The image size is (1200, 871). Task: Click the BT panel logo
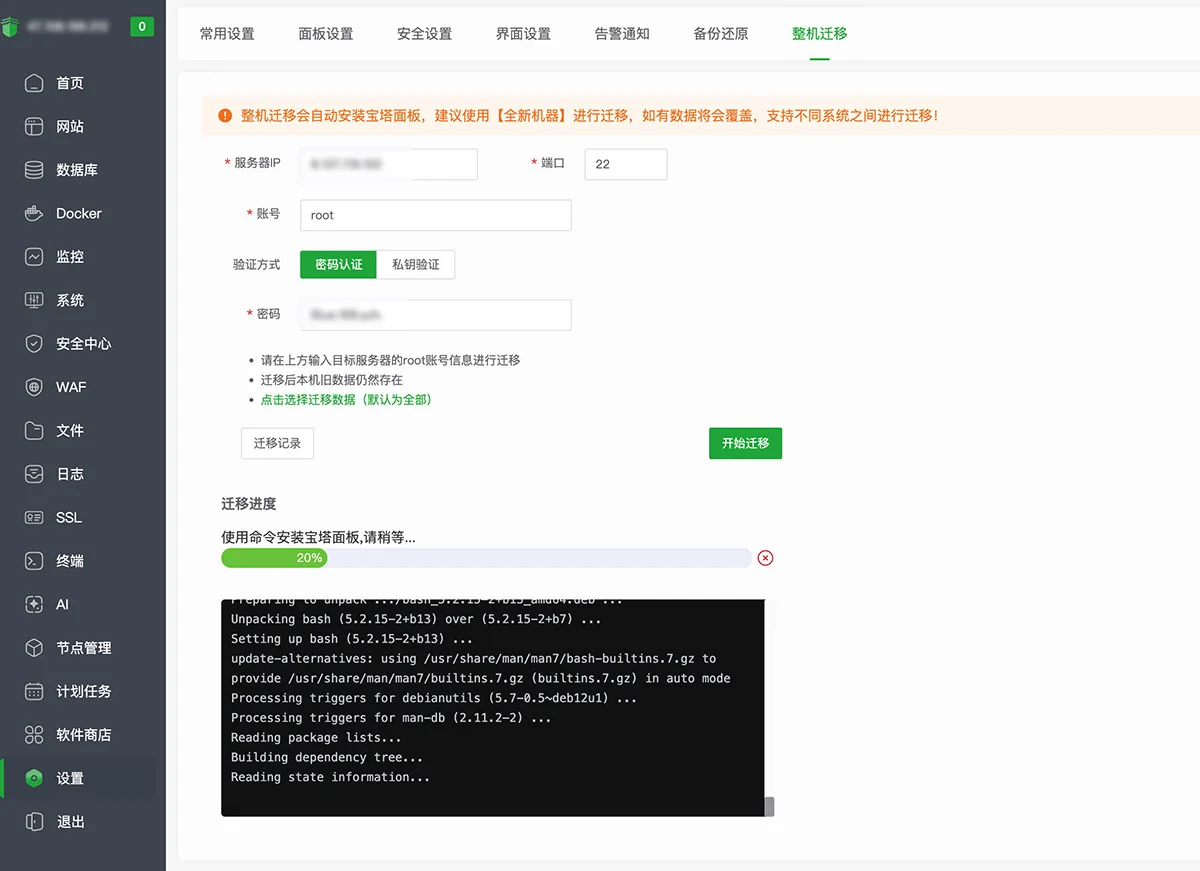(9, 27)
